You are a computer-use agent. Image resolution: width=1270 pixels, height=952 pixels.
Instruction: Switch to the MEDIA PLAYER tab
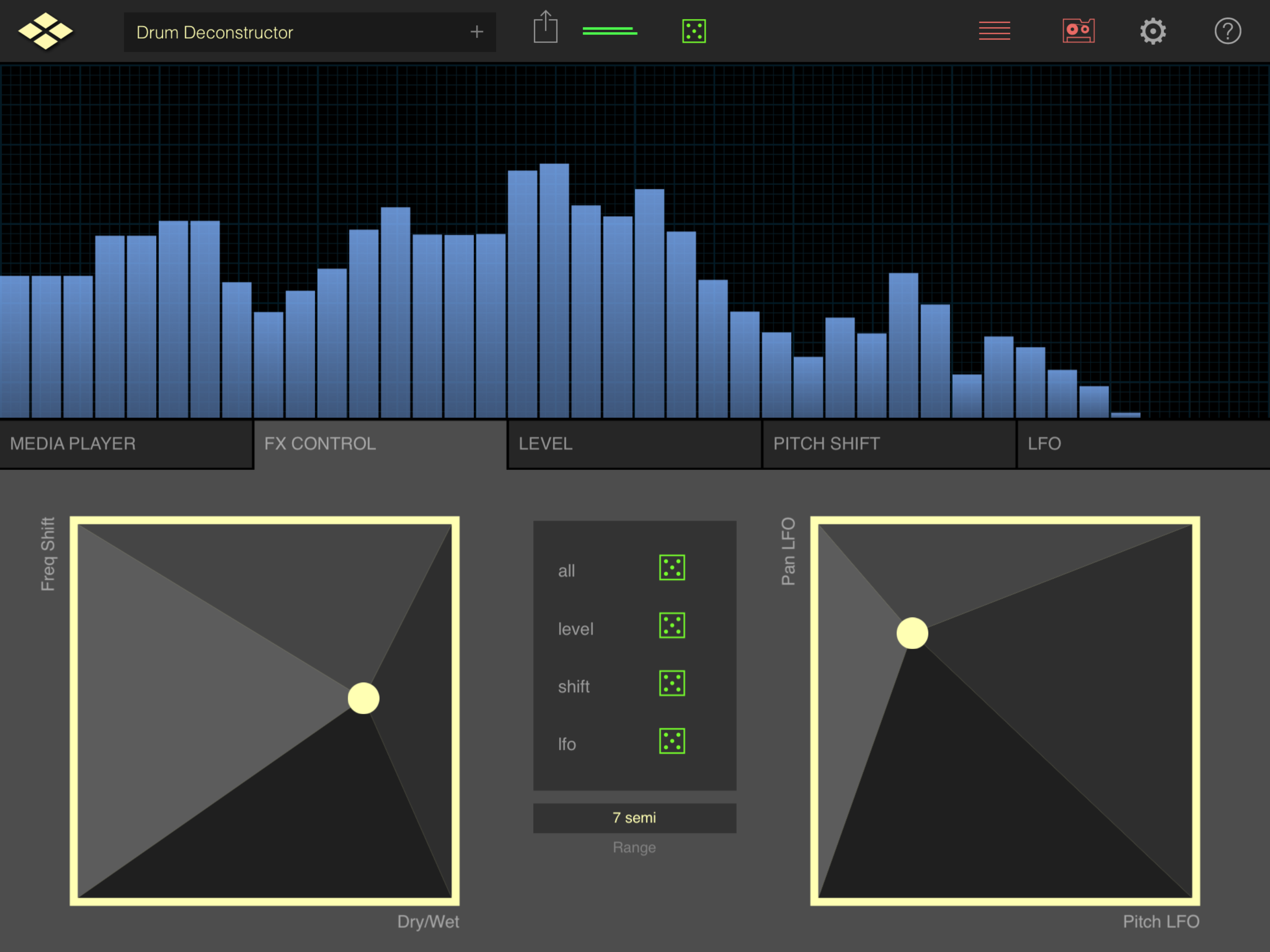[x=126, y=444]
